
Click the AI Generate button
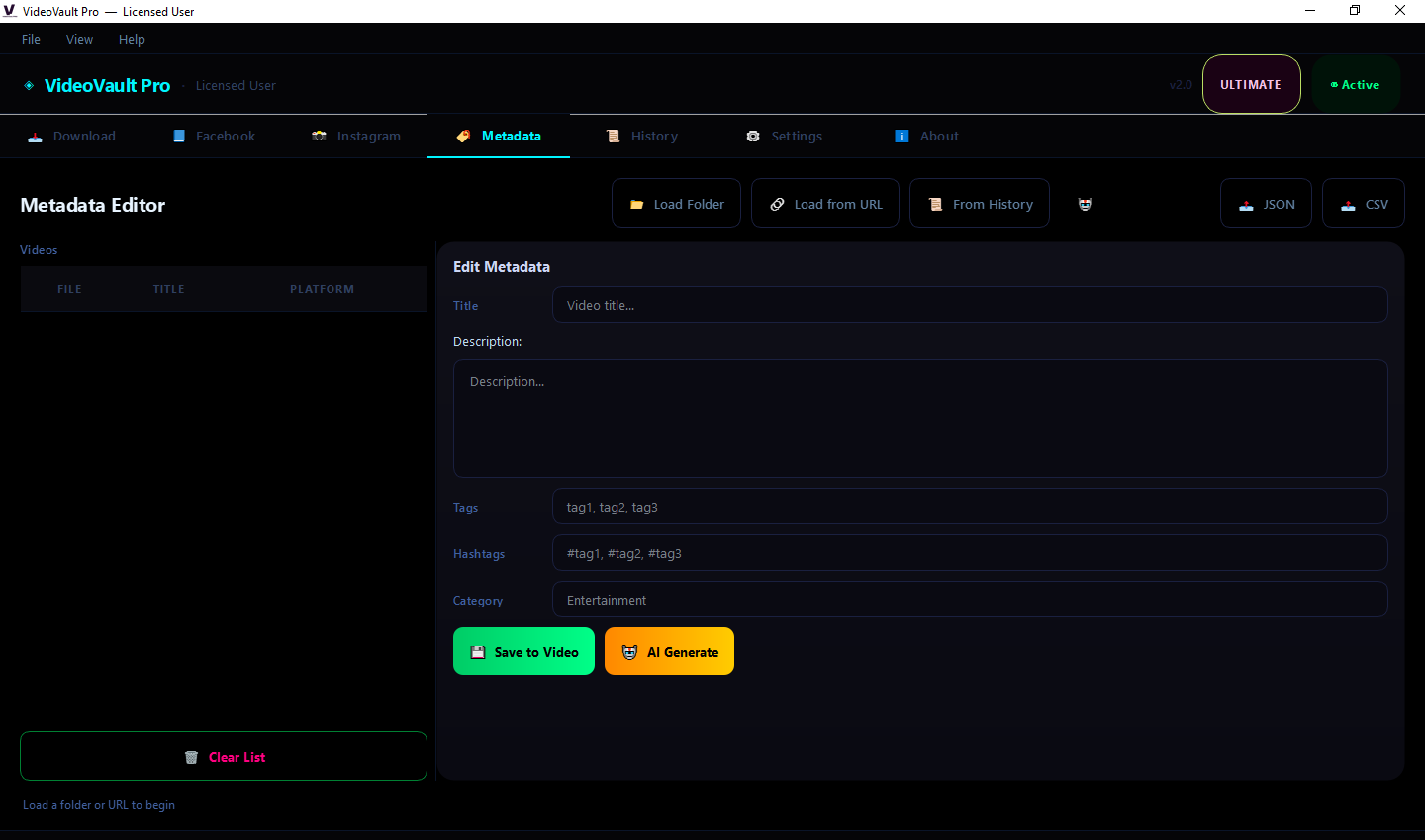click(x=669, y=651)
